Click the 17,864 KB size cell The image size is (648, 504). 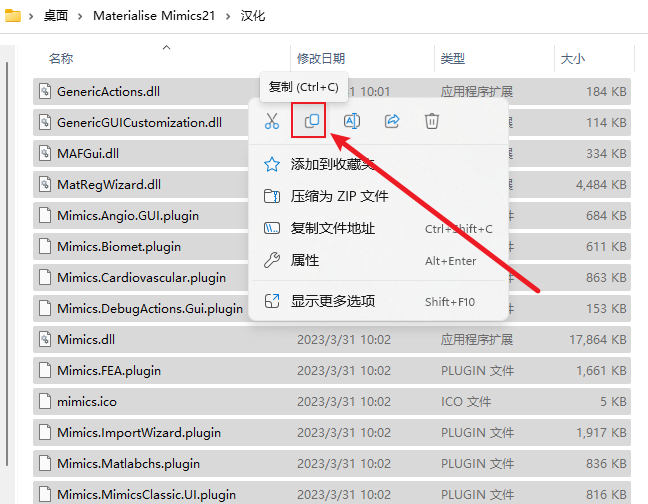598,340
